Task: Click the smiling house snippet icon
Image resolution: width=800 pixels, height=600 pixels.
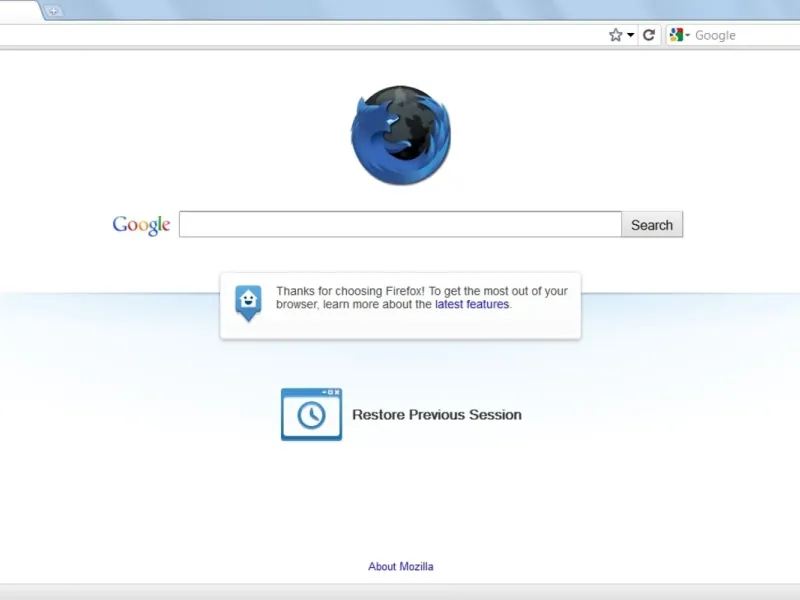Action: pyautogui.click(x=248, y=303)
